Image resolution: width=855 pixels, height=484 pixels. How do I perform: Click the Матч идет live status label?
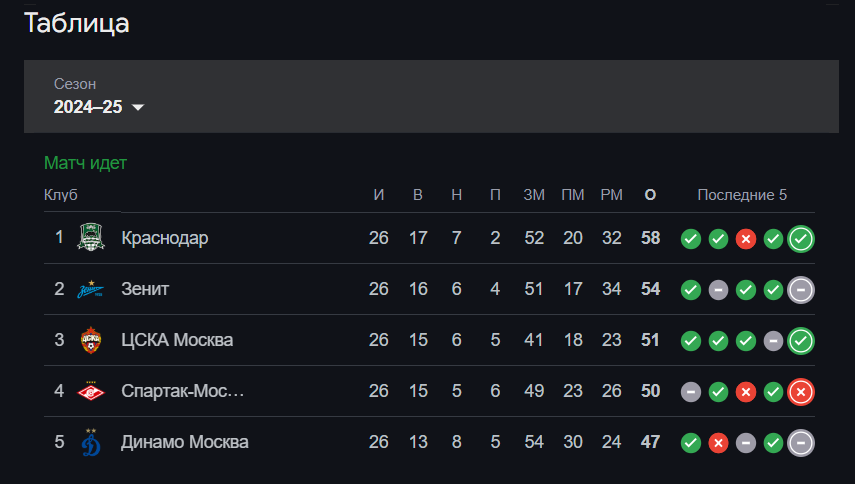tap(85, 163)
